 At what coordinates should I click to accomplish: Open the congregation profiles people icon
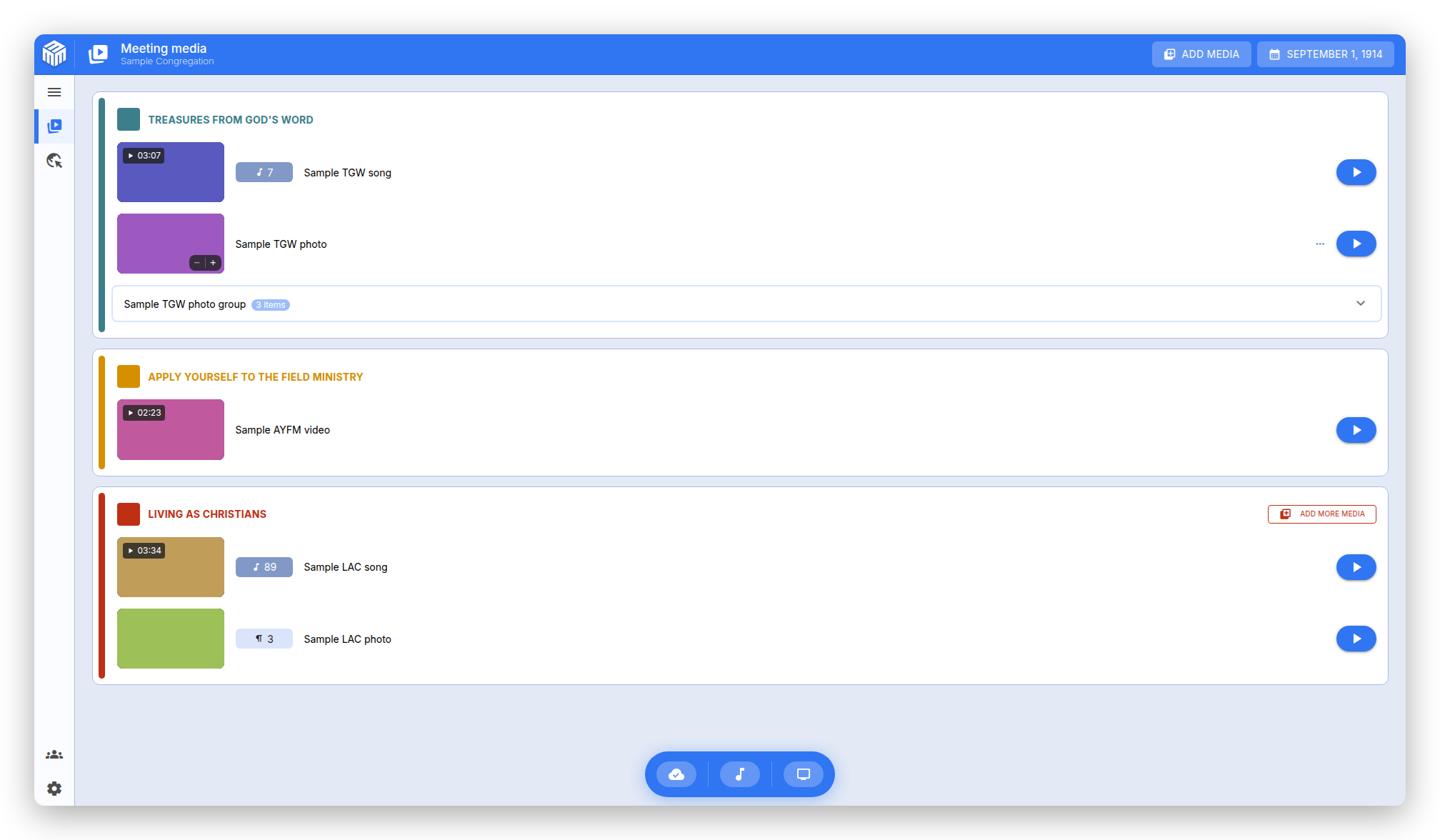(54, 754)
